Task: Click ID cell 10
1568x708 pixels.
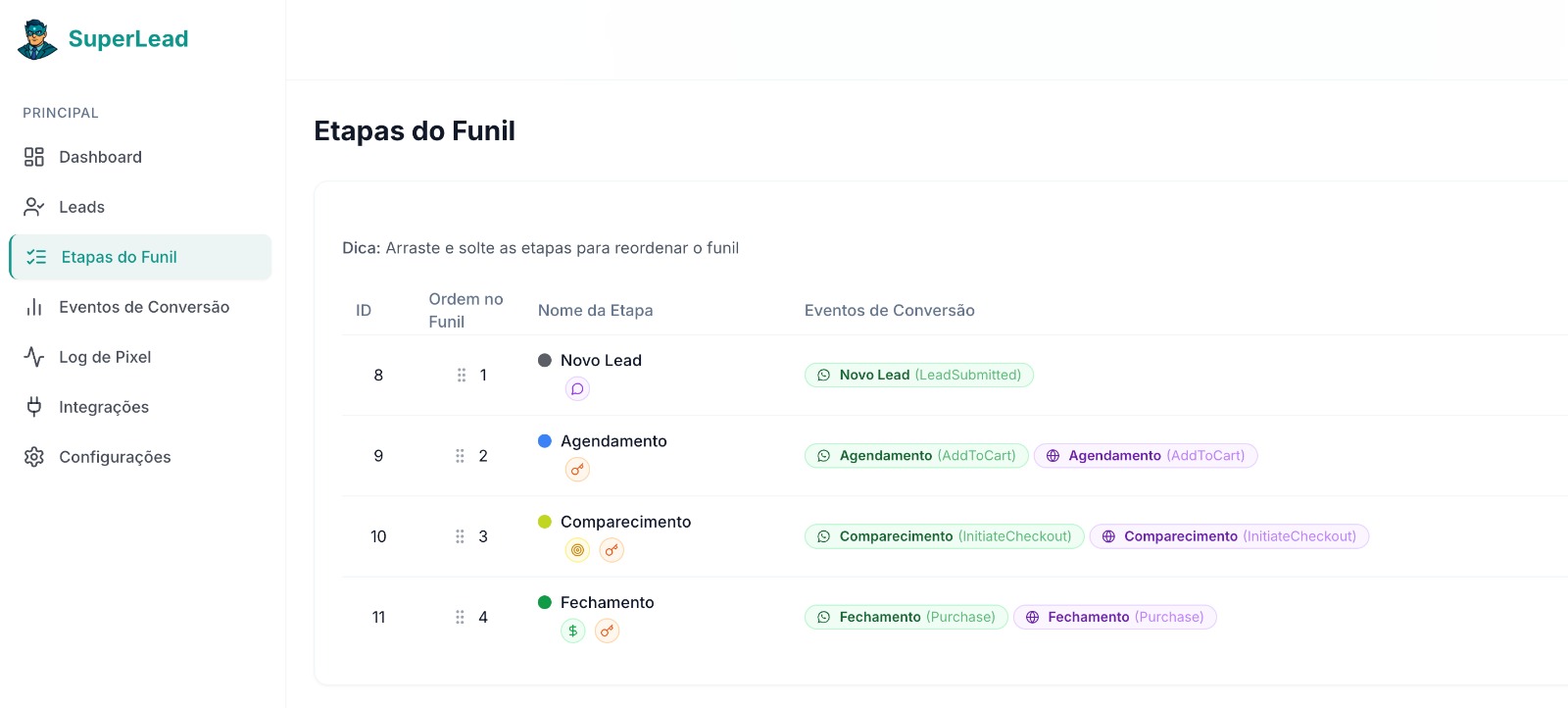Action: point(378,536)
